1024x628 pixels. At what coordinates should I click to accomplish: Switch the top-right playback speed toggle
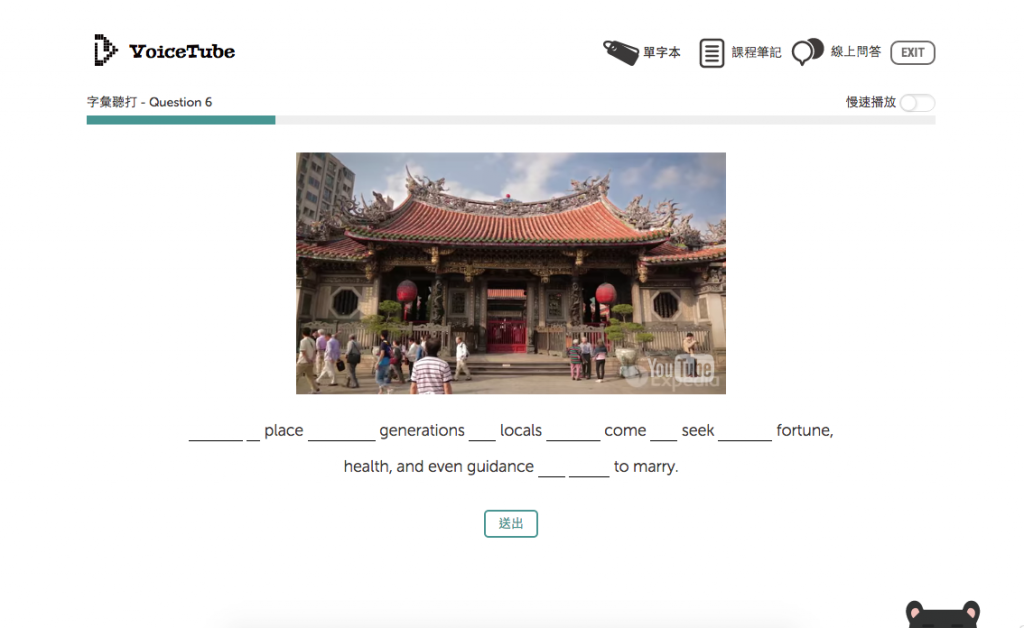[x=916, y=103]
